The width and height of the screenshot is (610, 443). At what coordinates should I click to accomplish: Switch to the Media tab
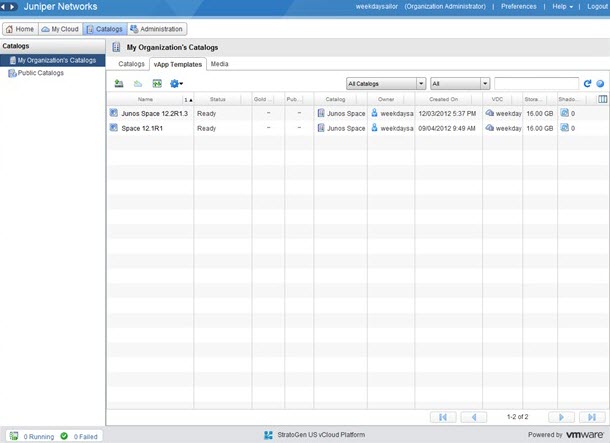[x=219, y=64]
